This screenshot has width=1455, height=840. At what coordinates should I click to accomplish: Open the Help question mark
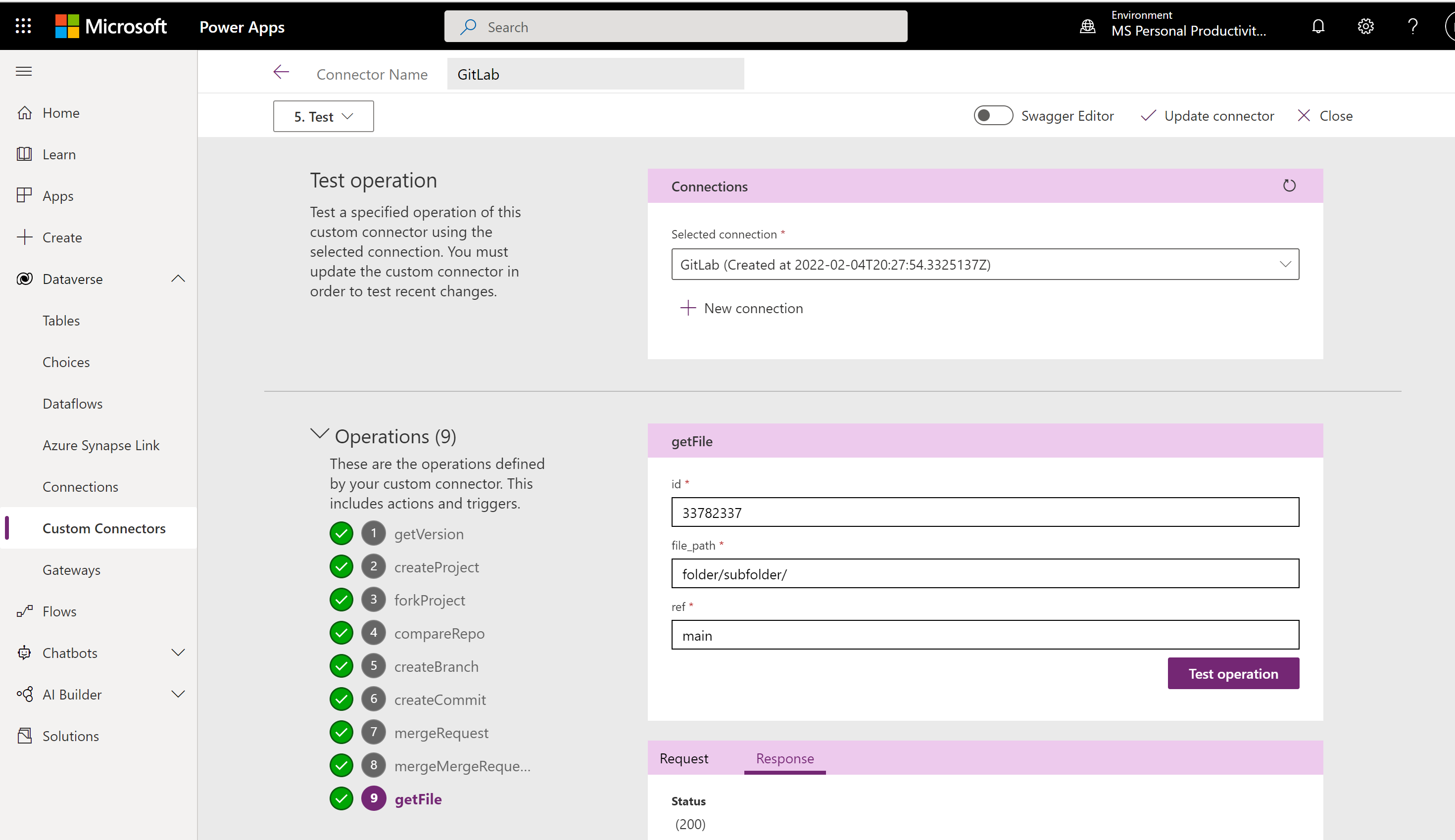(1412, 26)
